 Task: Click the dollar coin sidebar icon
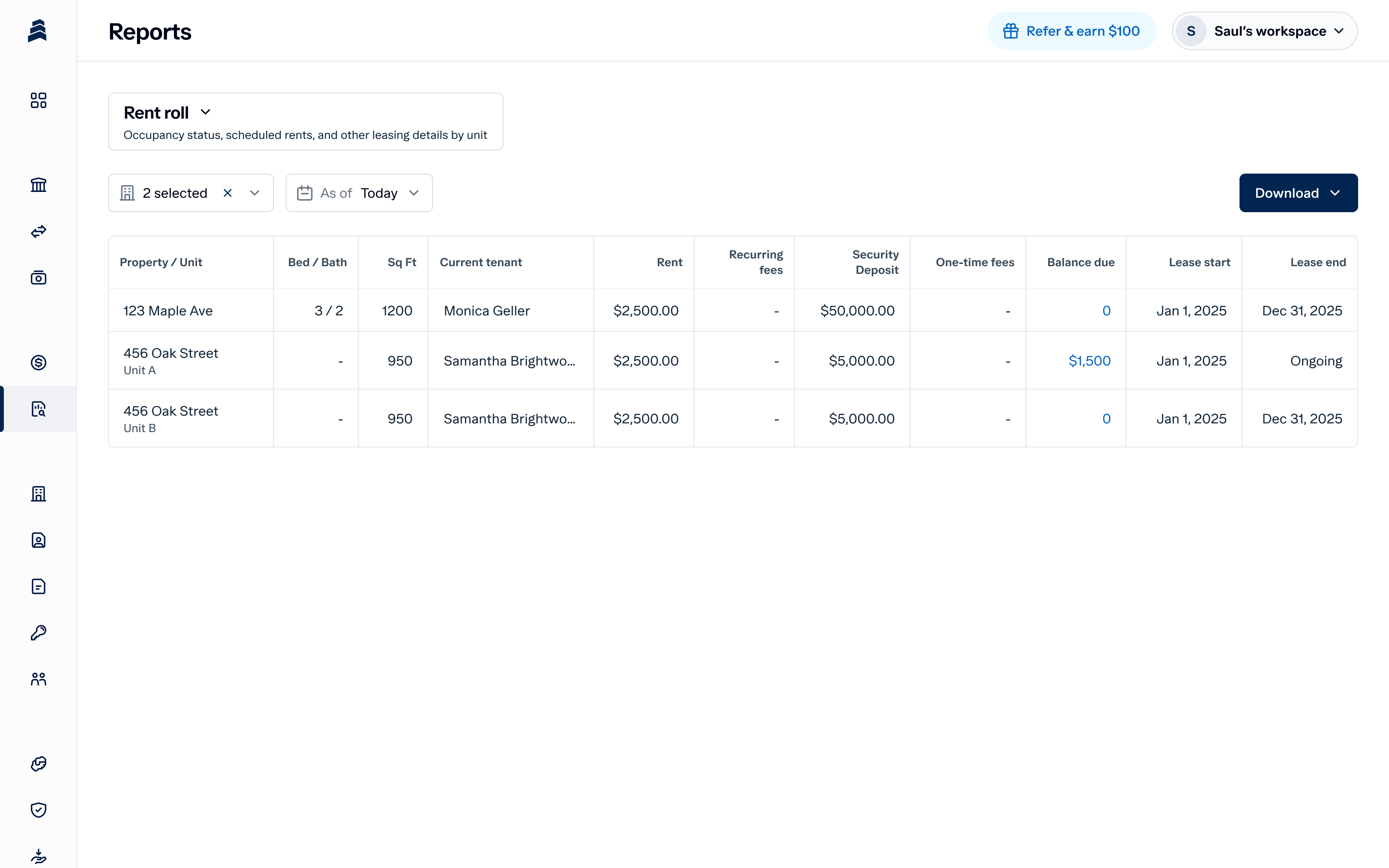39,362
